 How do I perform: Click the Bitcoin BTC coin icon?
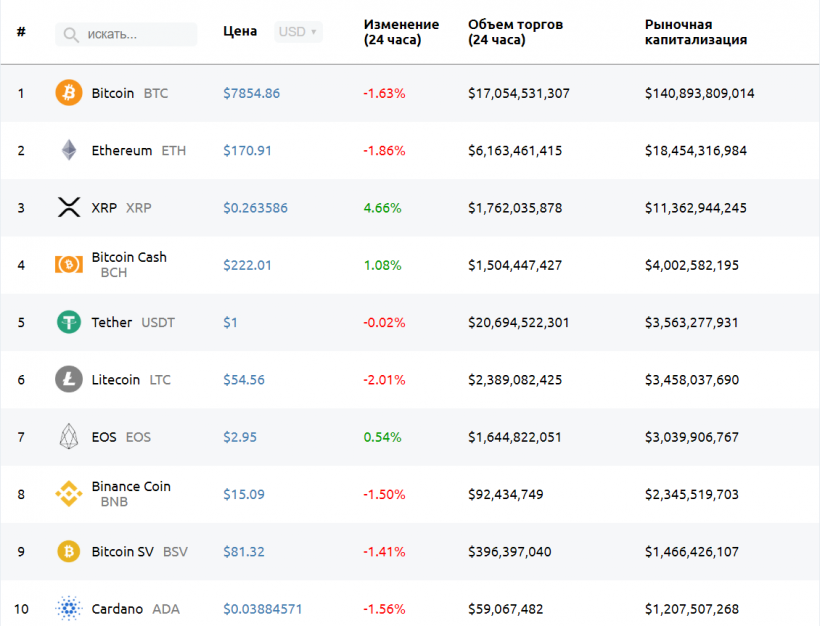[x=68, y=92]
